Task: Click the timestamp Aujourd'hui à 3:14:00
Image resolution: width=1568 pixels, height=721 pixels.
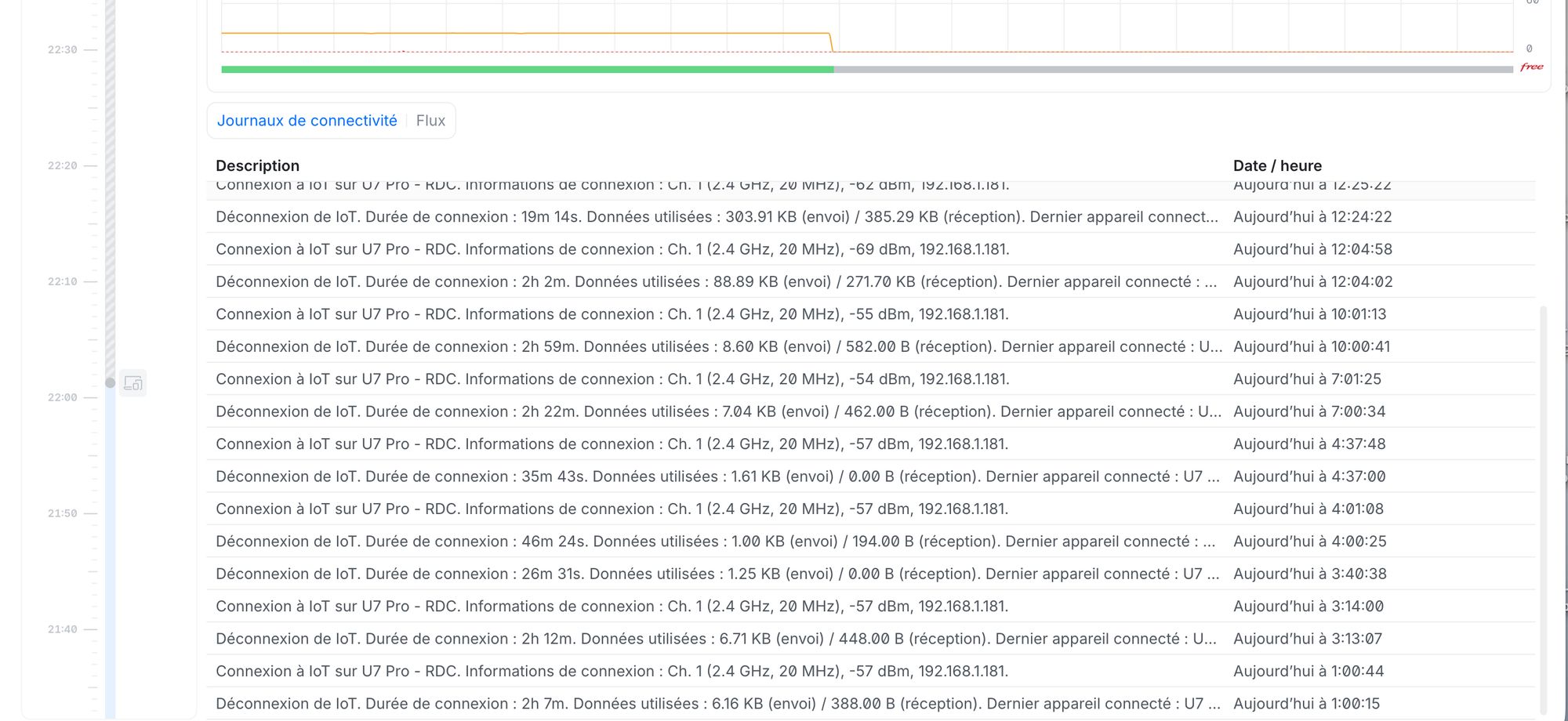Action: pyautogui.click(x=1308, y=607)
